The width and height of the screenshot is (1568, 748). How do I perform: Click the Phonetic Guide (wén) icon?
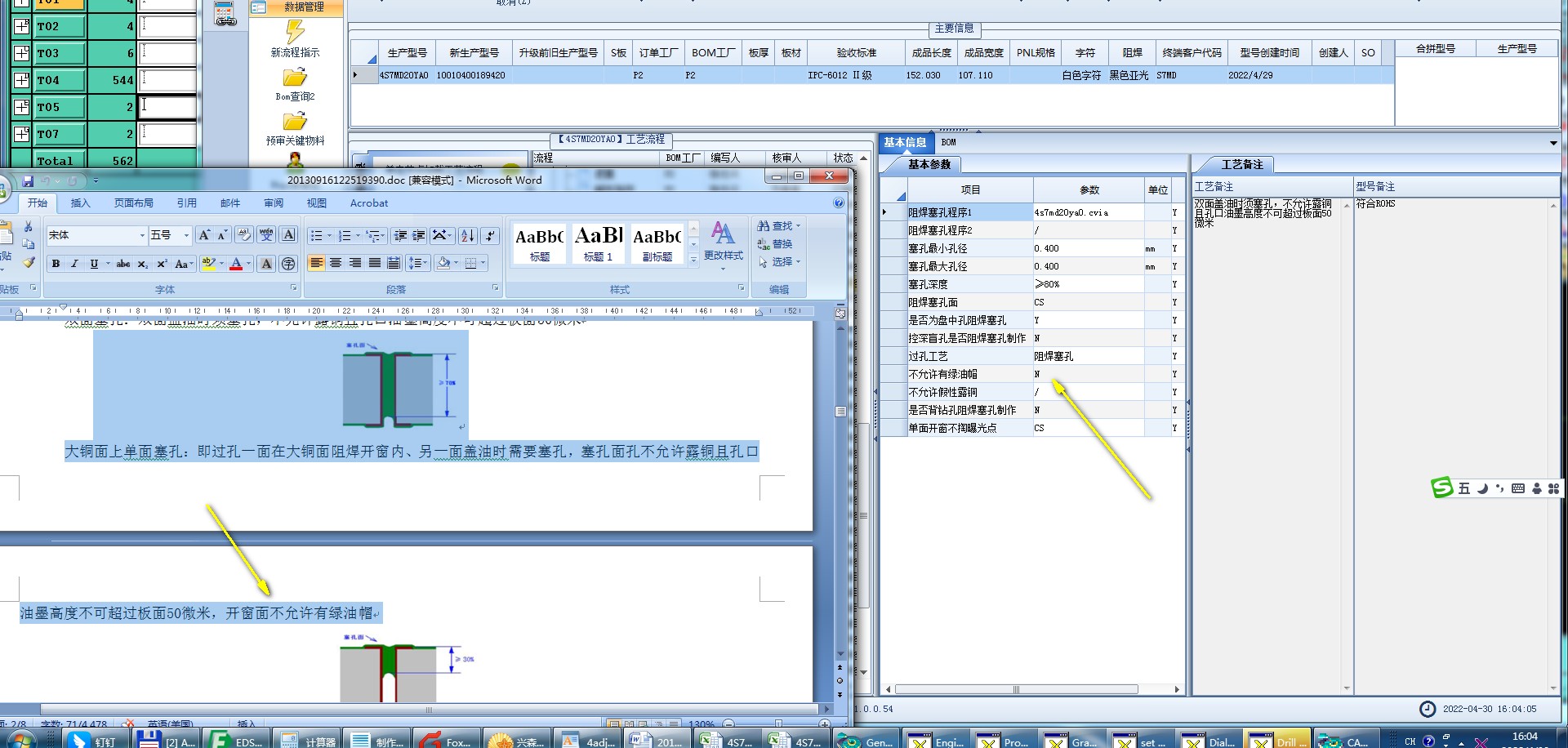[266, 235]
